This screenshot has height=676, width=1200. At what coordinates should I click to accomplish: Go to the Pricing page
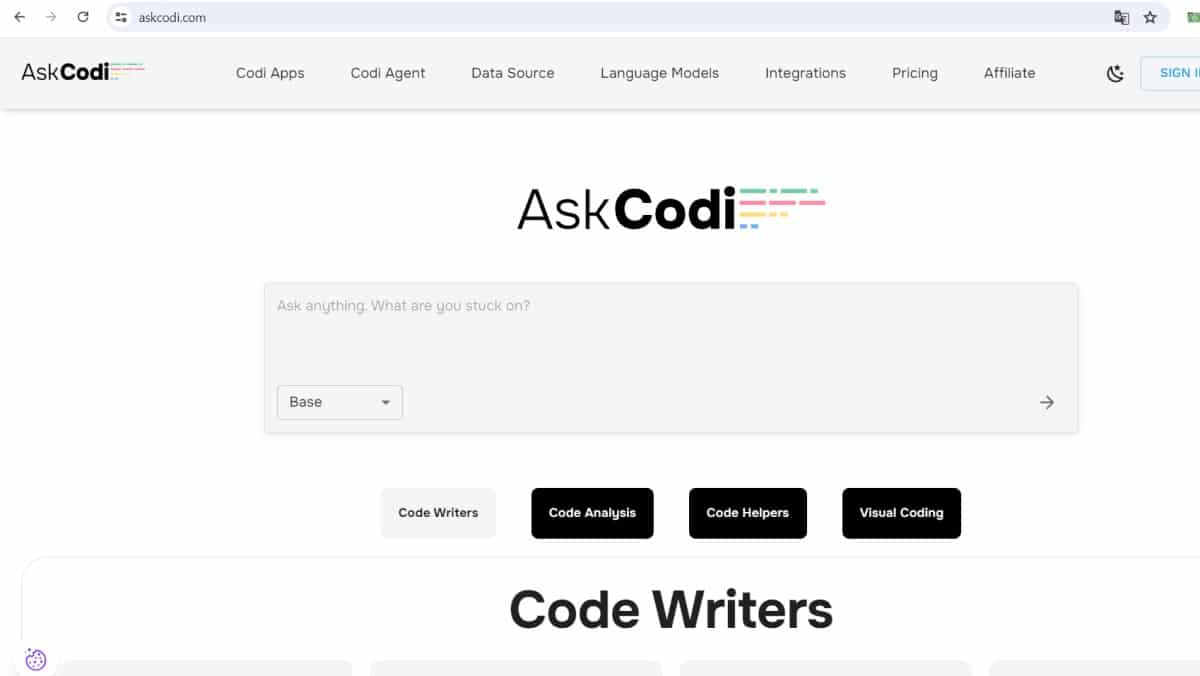coord(915,73)
